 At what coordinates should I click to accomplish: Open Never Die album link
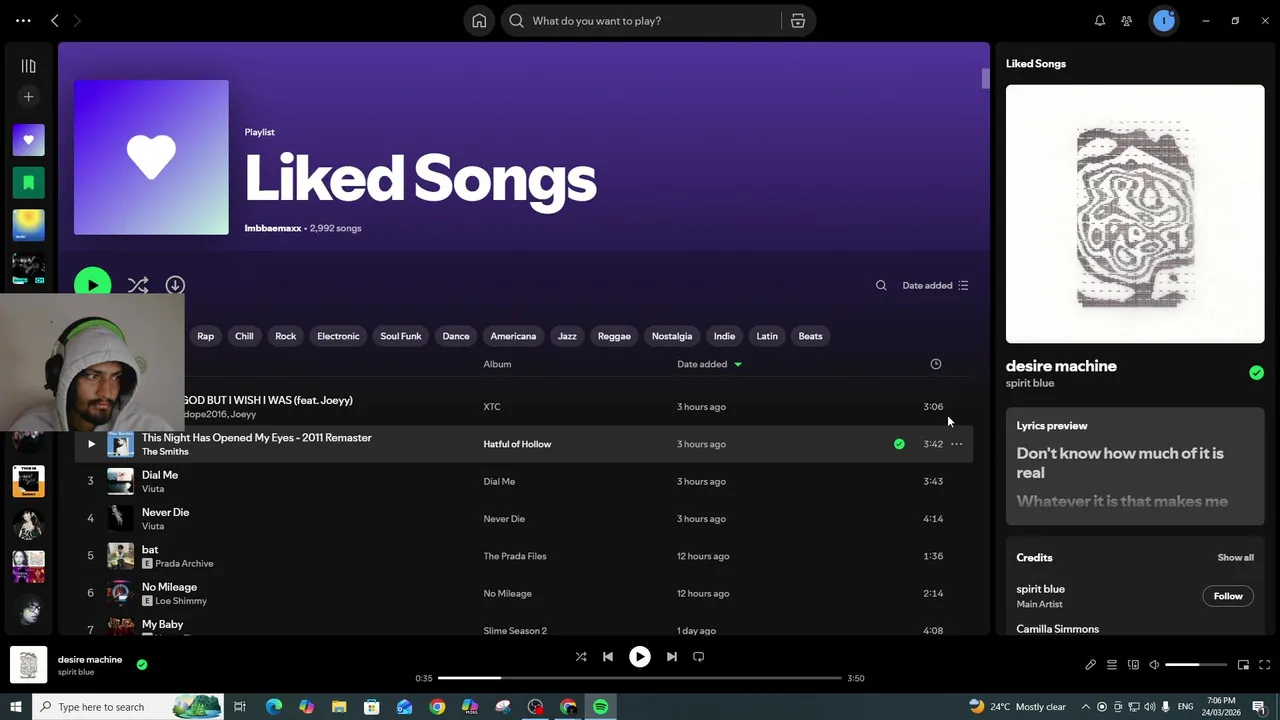504,519
